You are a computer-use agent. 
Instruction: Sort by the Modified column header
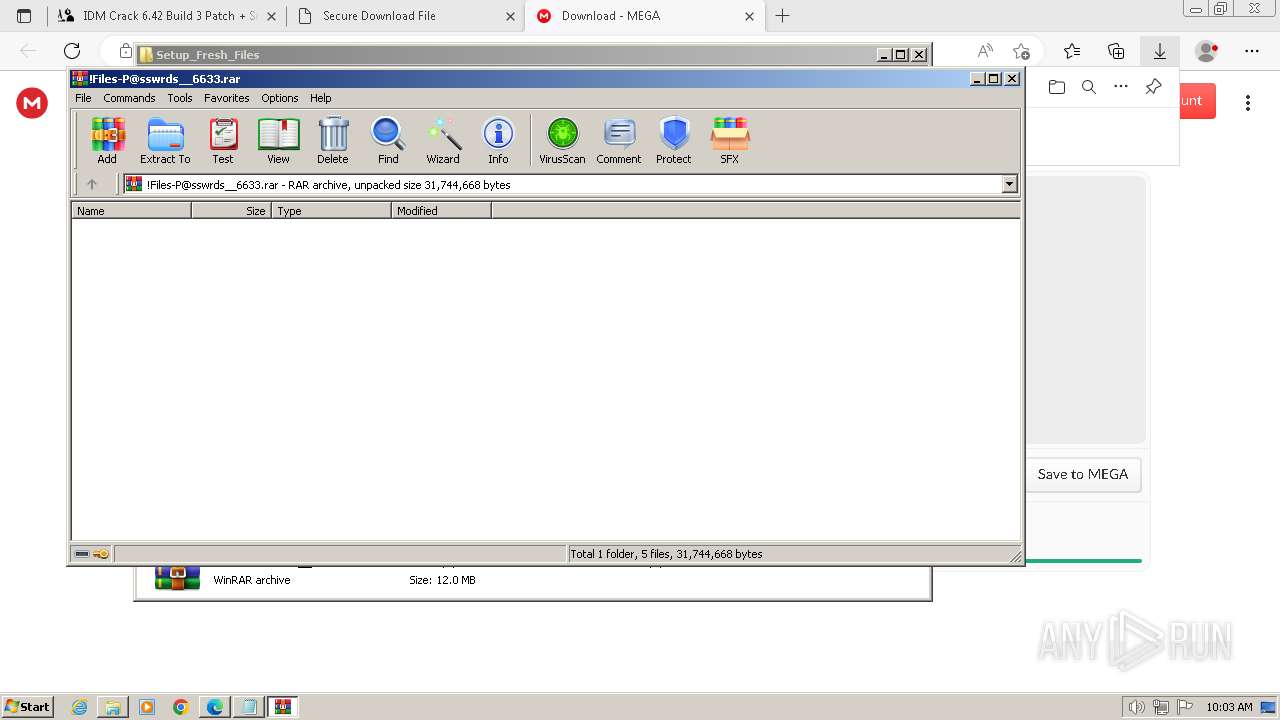[441, 211]
